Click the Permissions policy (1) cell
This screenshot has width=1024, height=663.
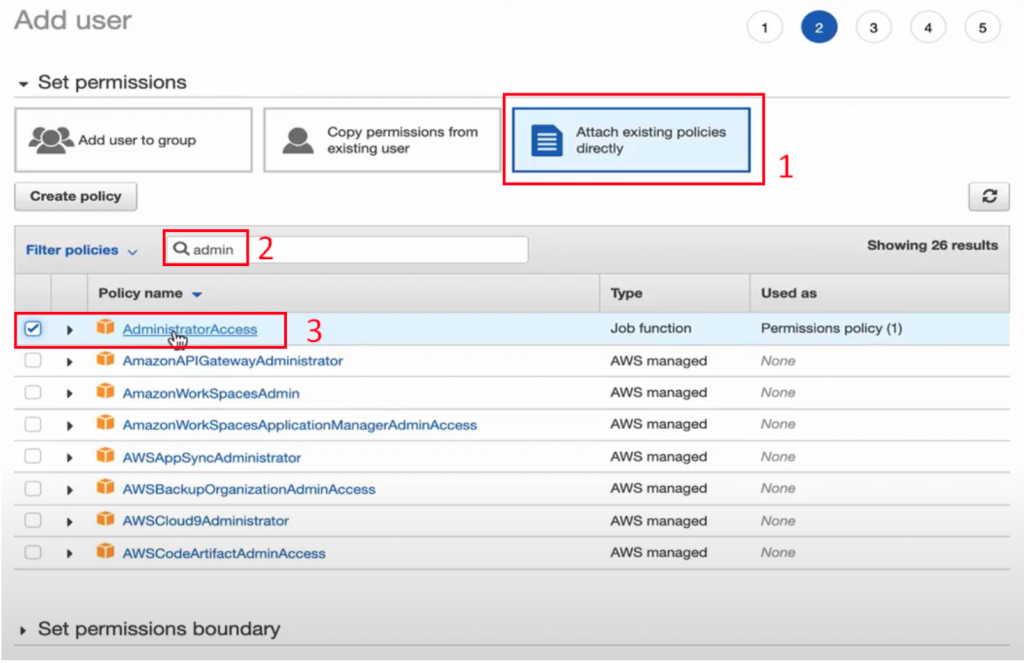click(831, 328)
